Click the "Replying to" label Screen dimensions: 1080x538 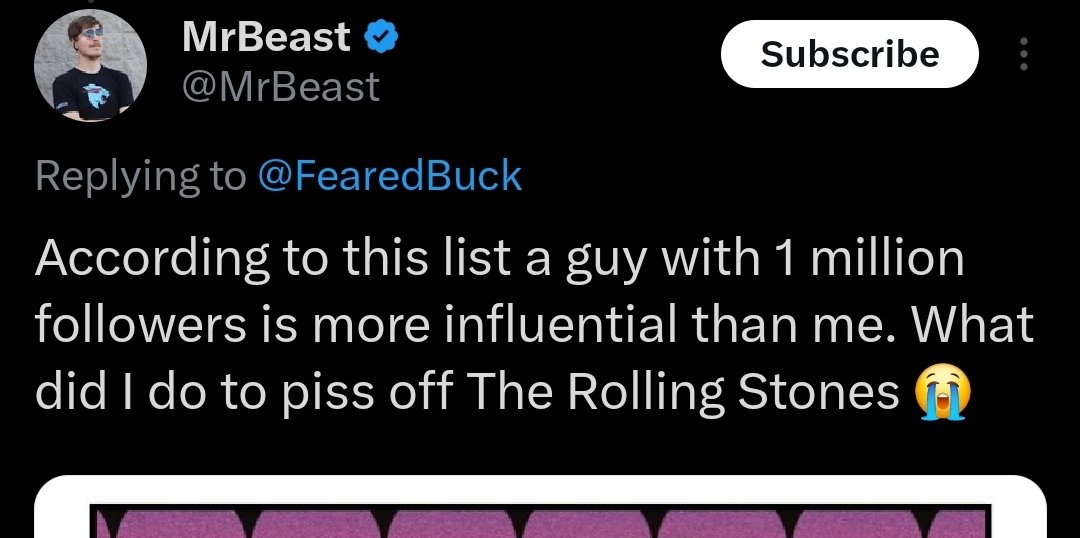click(140, 176)
